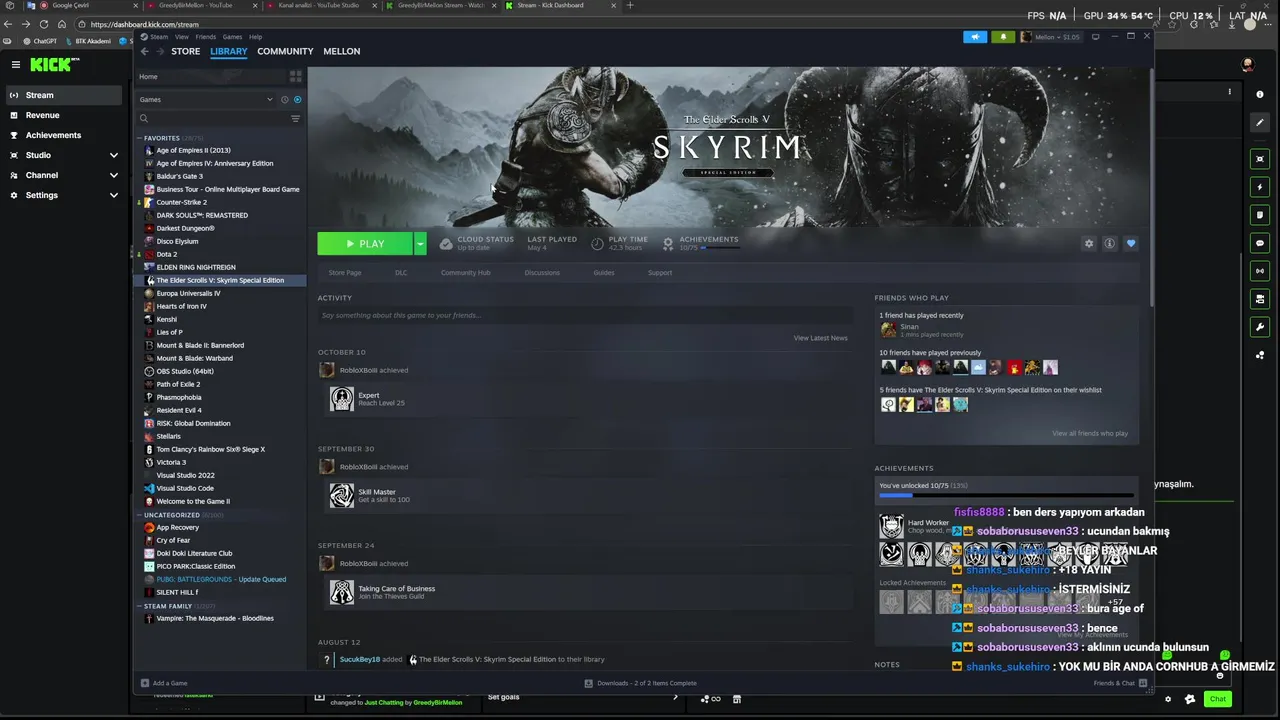Toggle the ready-to-play filter icon

coord(297,99)
